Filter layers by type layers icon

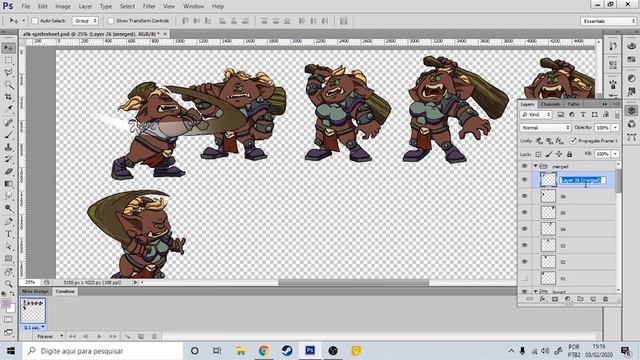tap(583, 115)
